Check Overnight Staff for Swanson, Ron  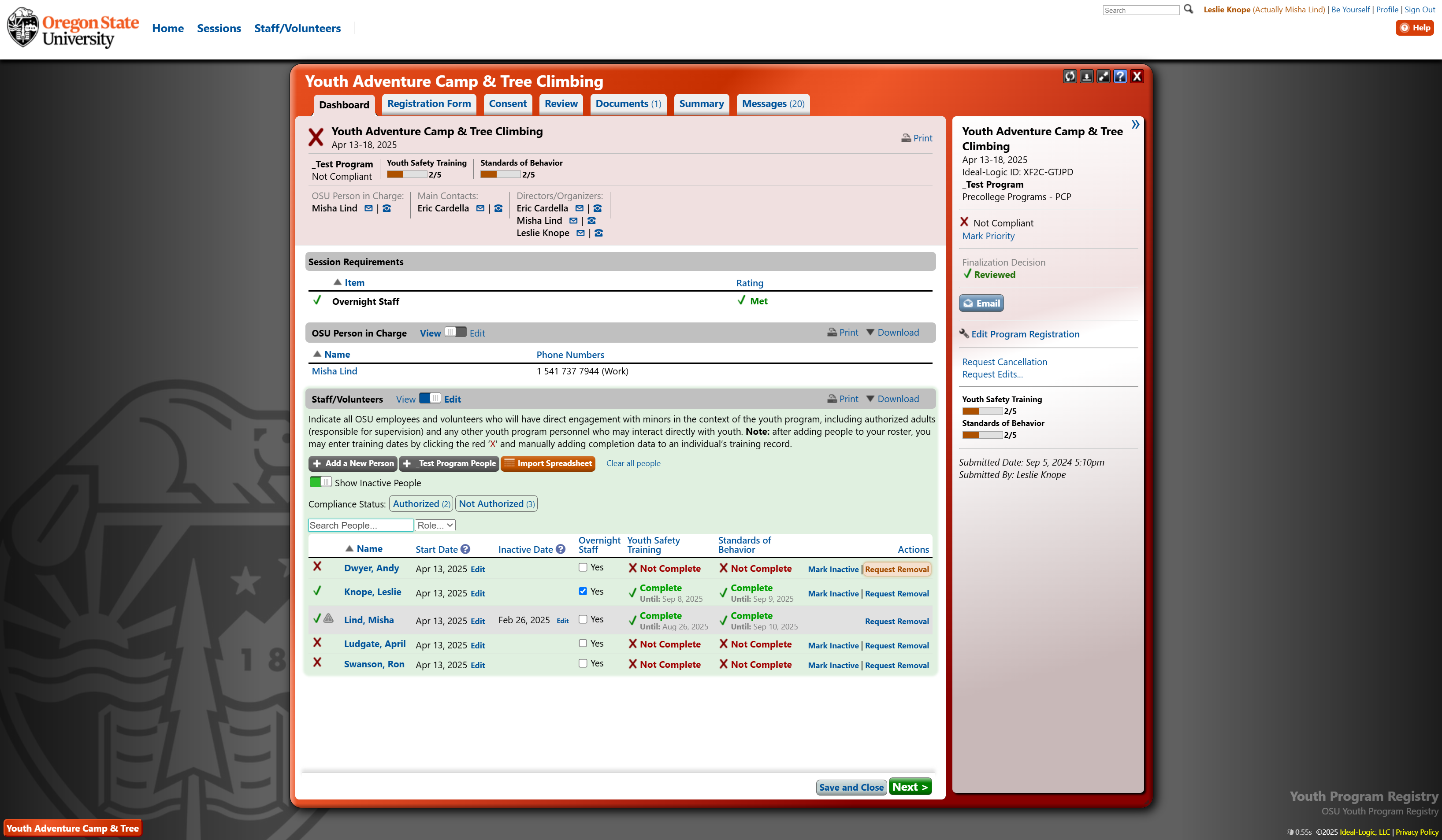[x=583, y=663]
